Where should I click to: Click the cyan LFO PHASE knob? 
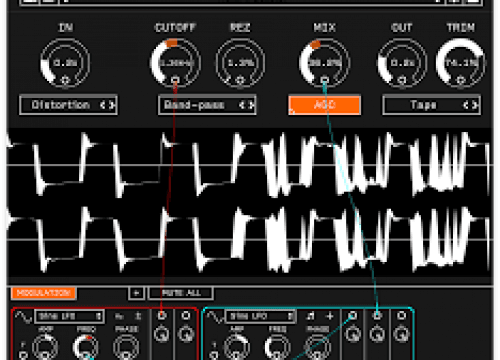click(318, 347)
